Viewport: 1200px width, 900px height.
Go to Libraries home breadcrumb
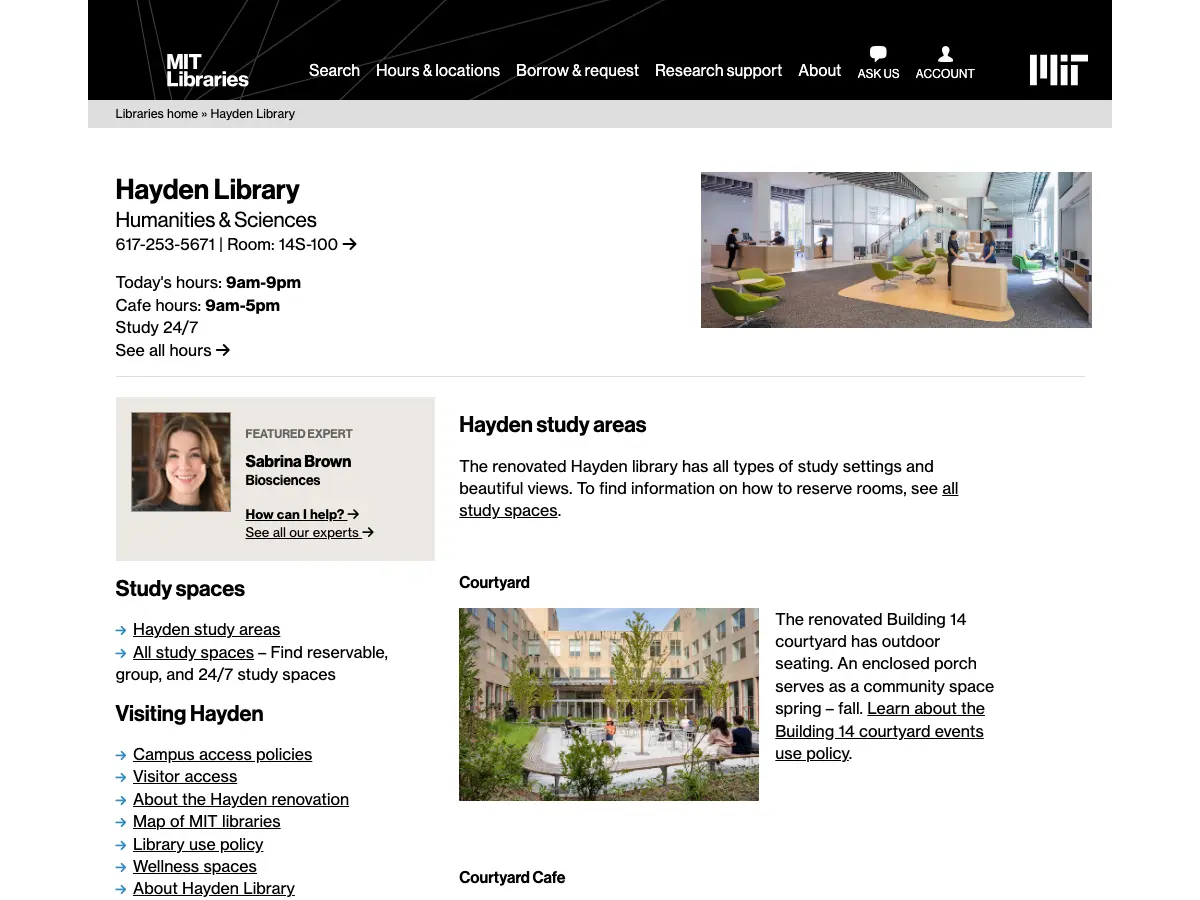click(156, 114)
